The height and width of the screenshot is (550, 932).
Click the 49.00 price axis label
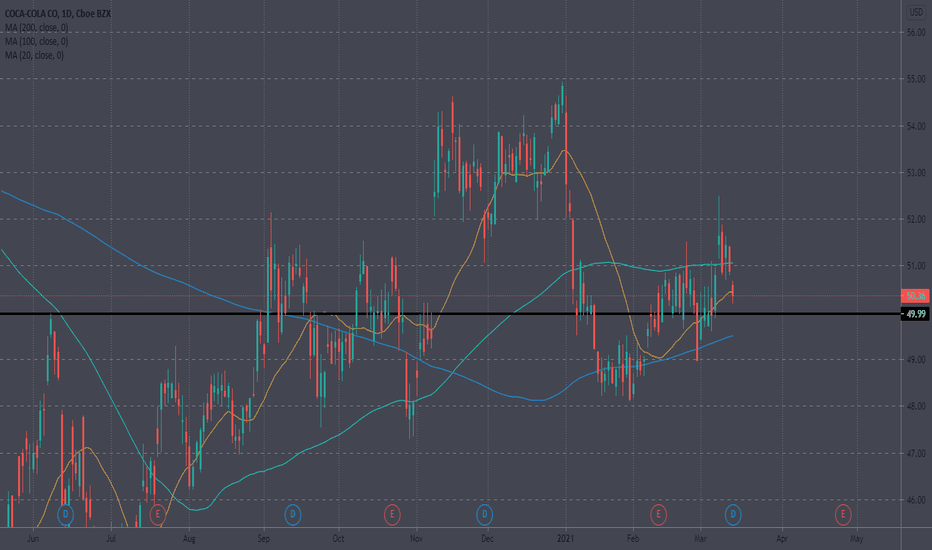click(916, 360)
